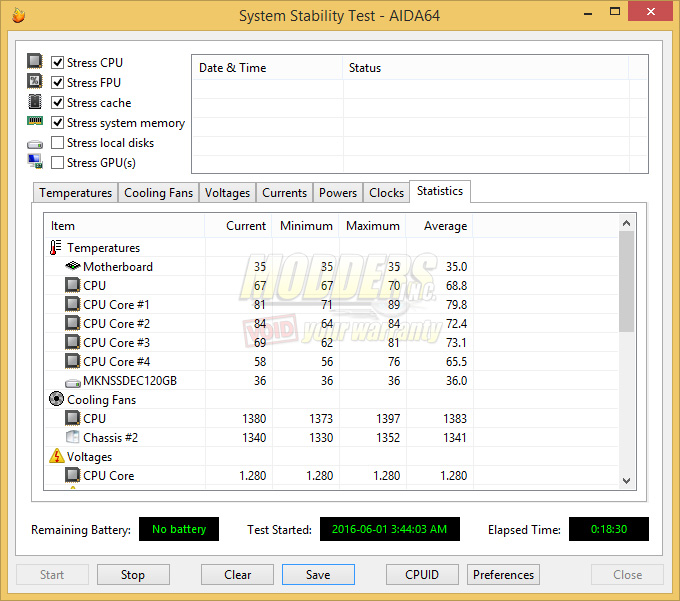Viewport: 680px width, 601px height.
Task: Click the Elapsed Time display 0:18:30
Action: pyautogui.click(x=608, y=529)
